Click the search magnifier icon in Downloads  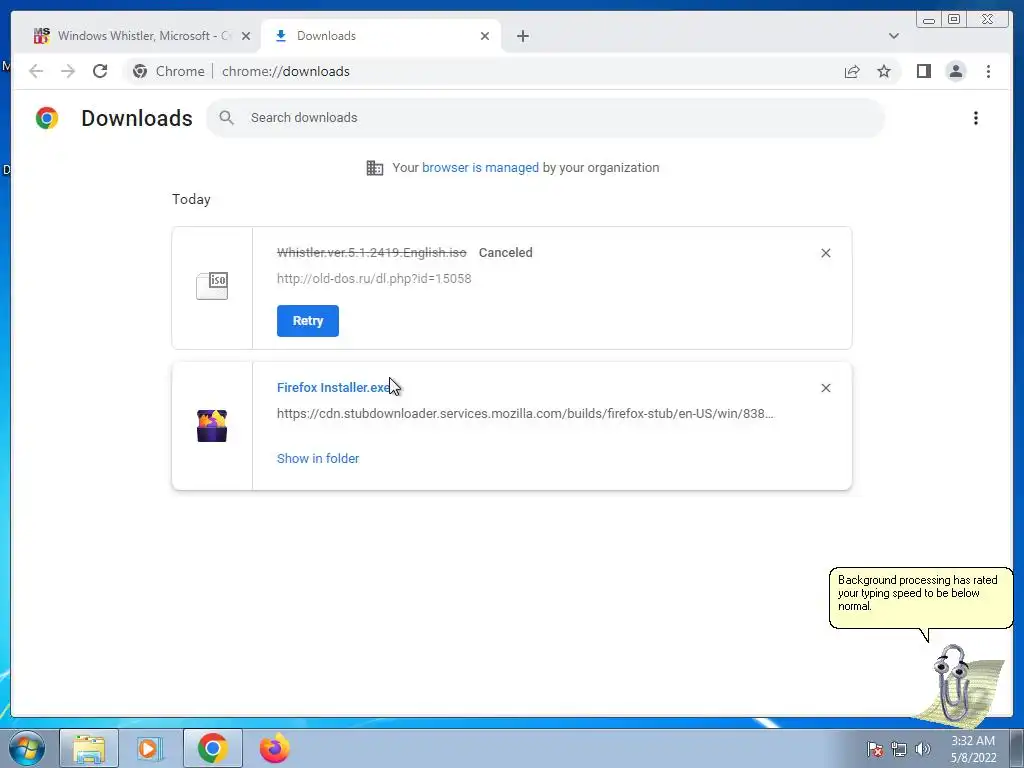(x=227, y=118)
